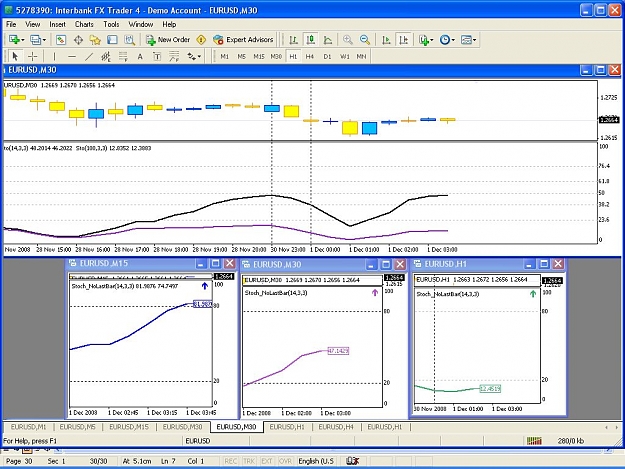Toggle chart auto scroll

tap(386, 40)
